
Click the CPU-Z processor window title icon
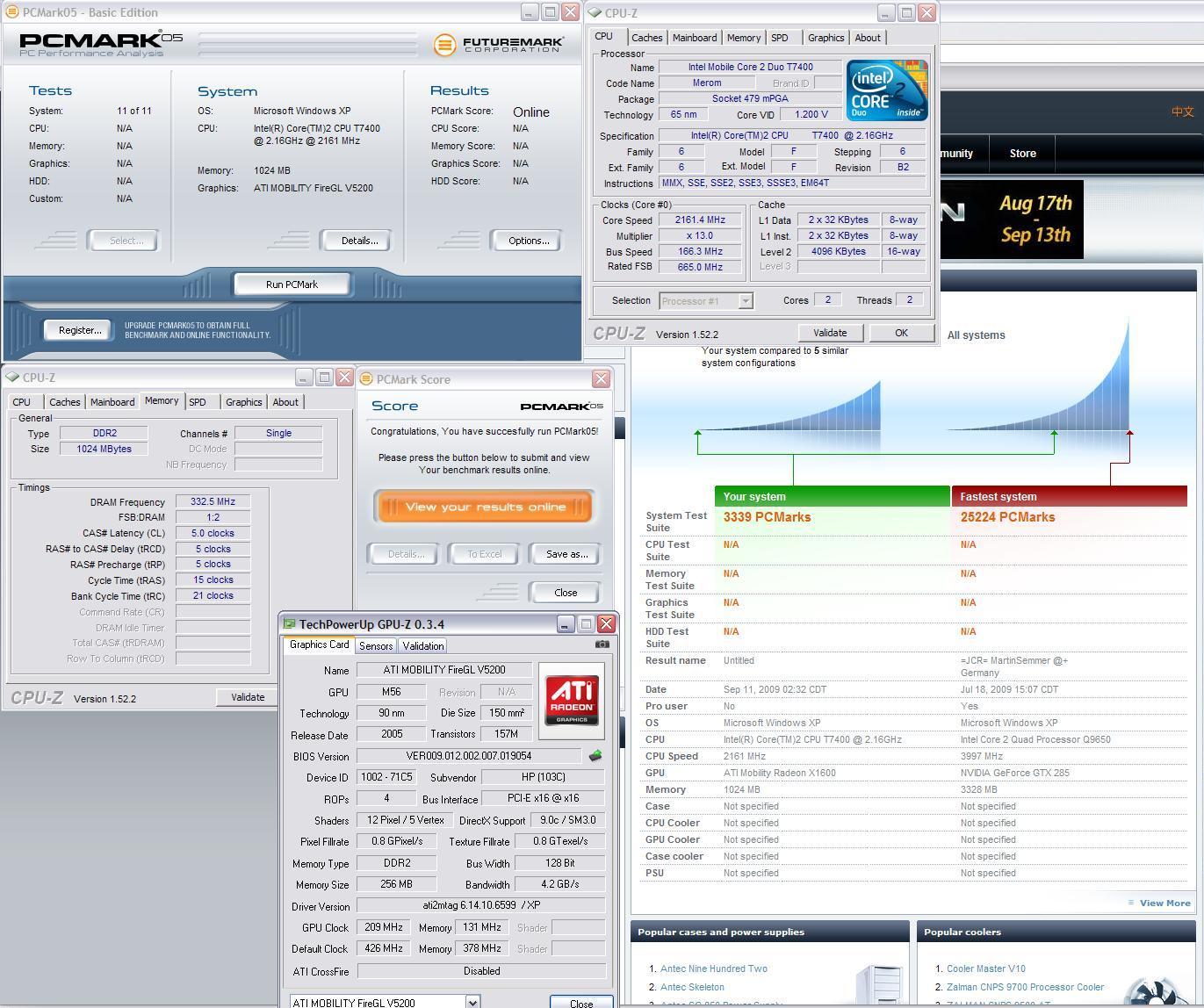tap(595, 13)
